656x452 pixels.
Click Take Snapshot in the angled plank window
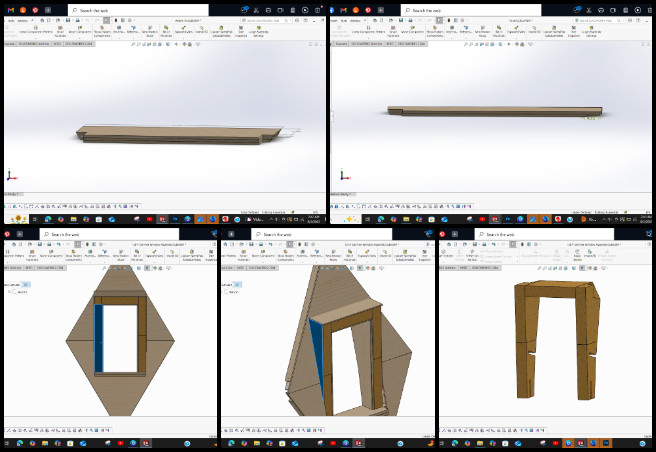(241, 33)
